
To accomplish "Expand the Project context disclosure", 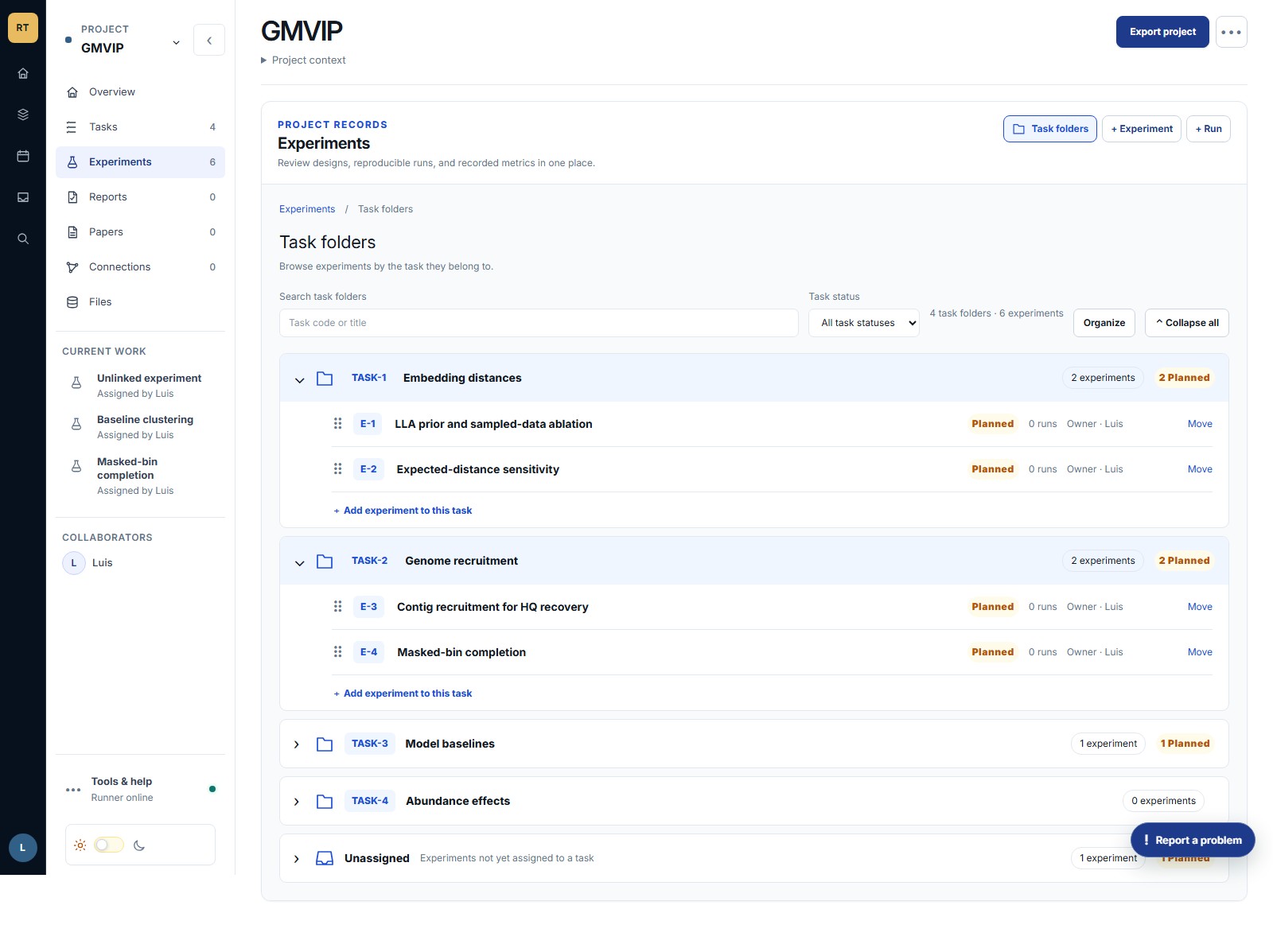I will pos(303,60).
